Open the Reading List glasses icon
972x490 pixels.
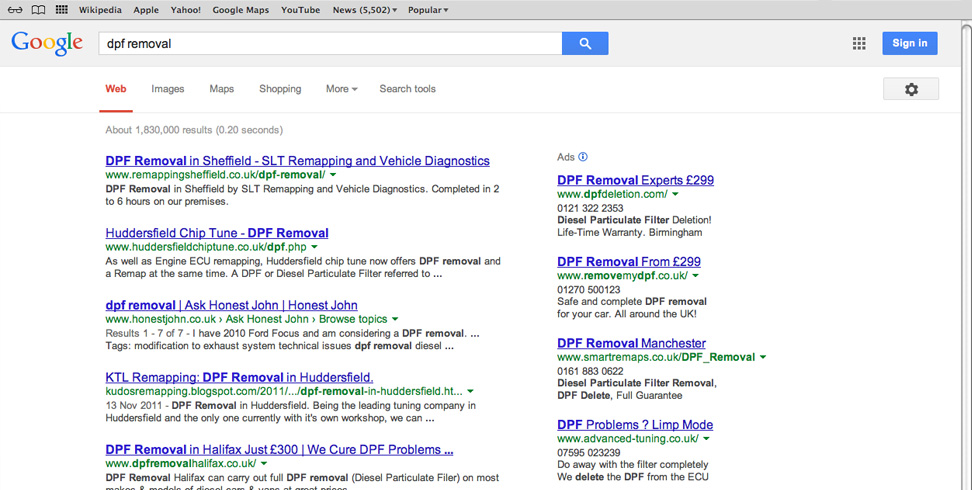click(x=15, y=10)
